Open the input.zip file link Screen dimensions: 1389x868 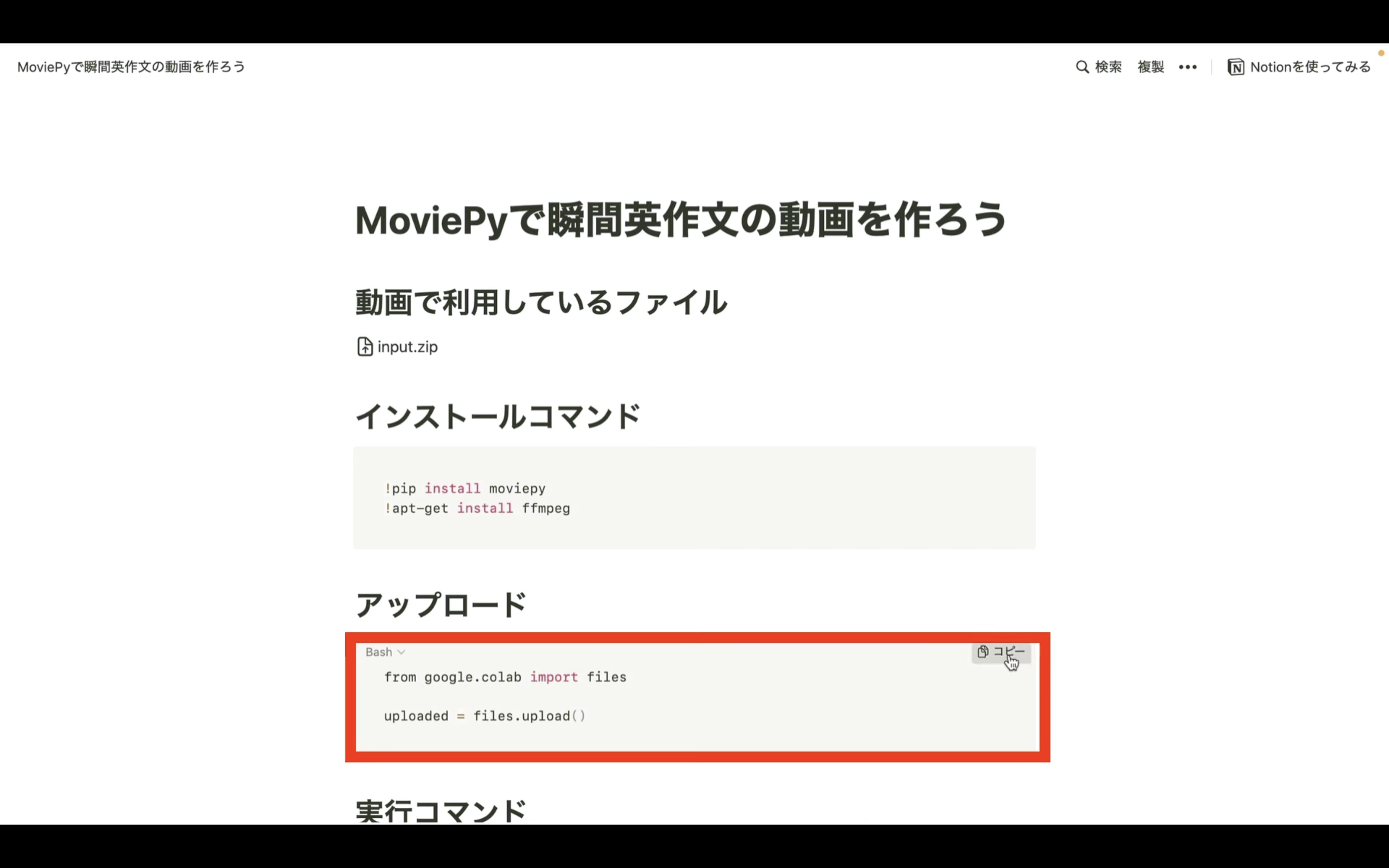click(x=408, y=347)
